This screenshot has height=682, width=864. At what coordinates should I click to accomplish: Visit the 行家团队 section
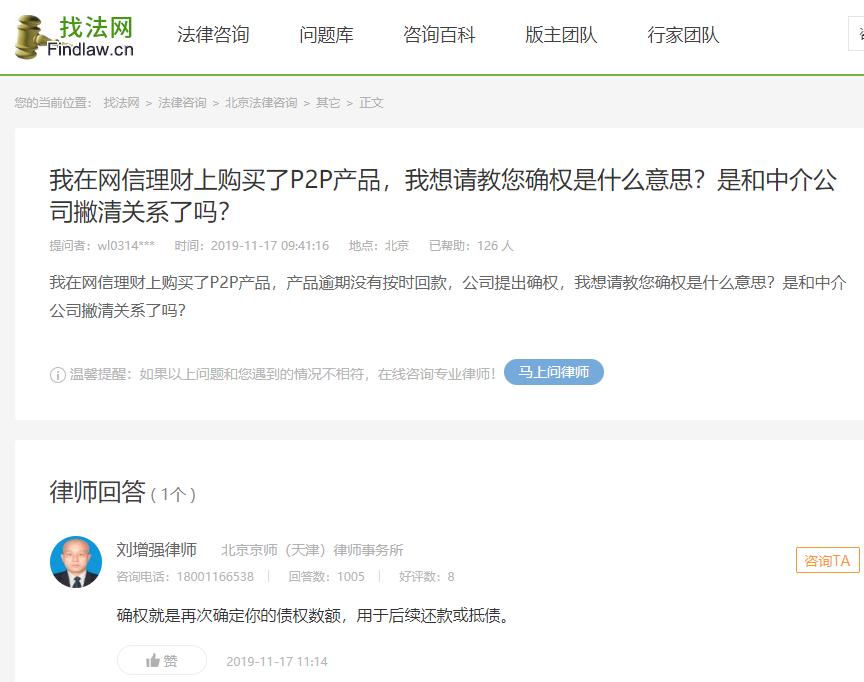click(685, 33)
